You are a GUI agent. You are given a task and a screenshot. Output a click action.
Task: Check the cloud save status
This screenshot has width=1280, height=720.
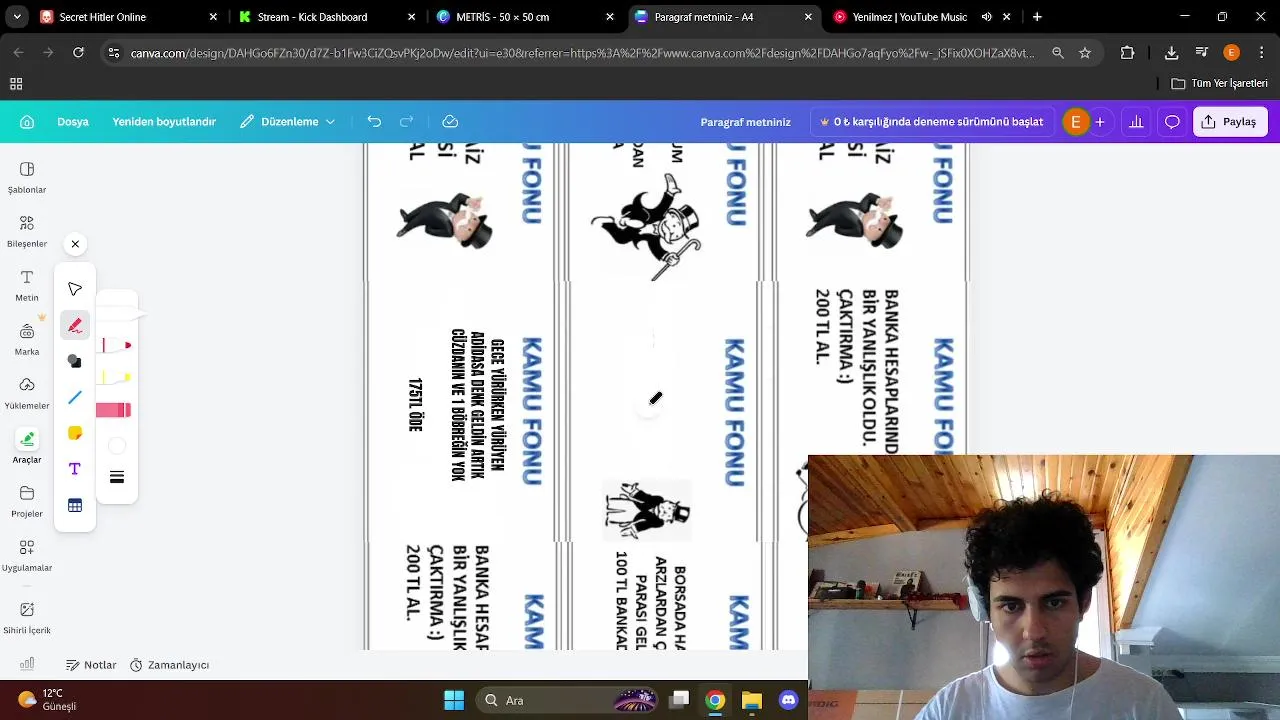[x=450, y=122]
